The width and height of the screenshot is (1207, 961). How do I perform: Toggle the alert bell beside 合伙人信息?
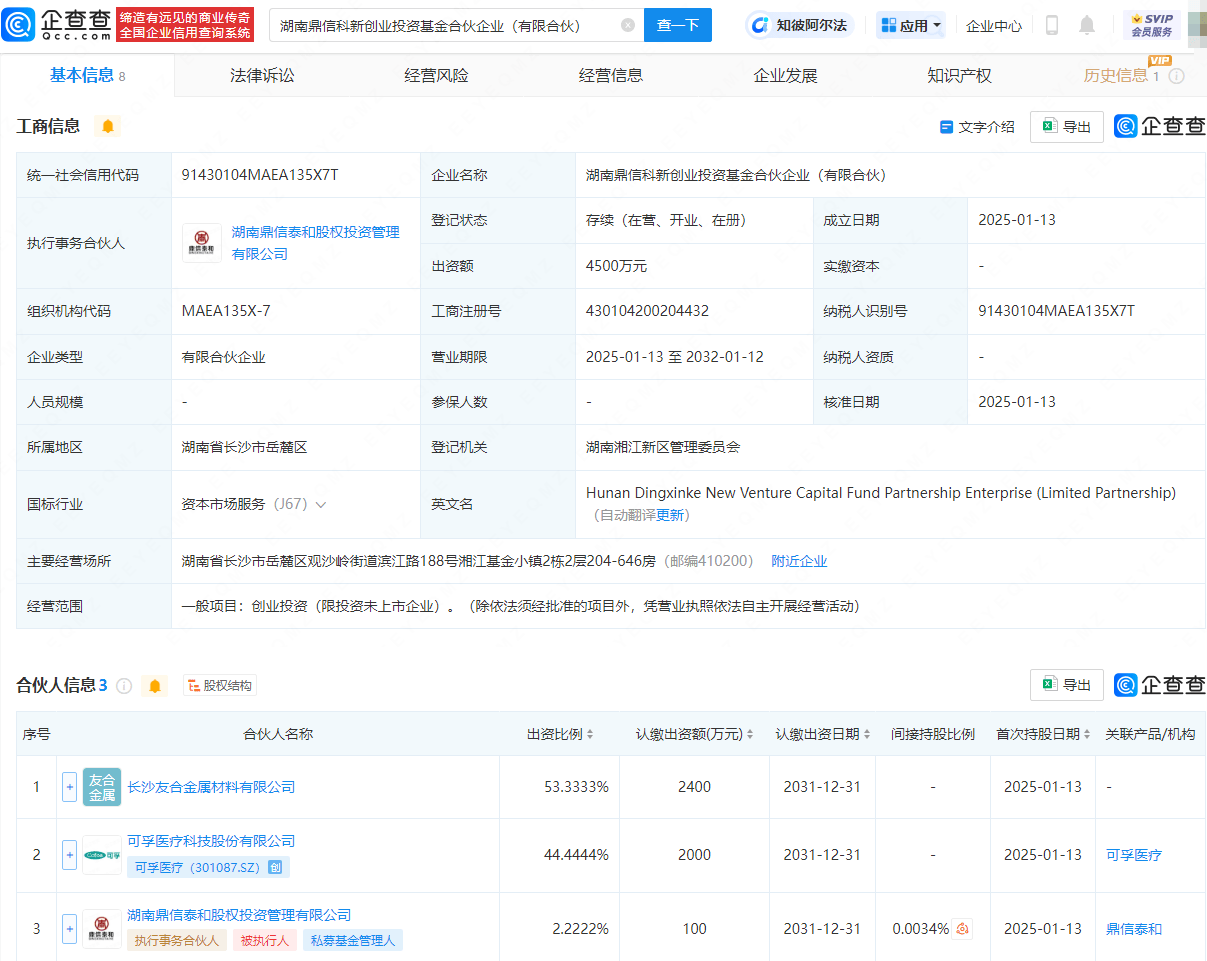click(156, 685)
